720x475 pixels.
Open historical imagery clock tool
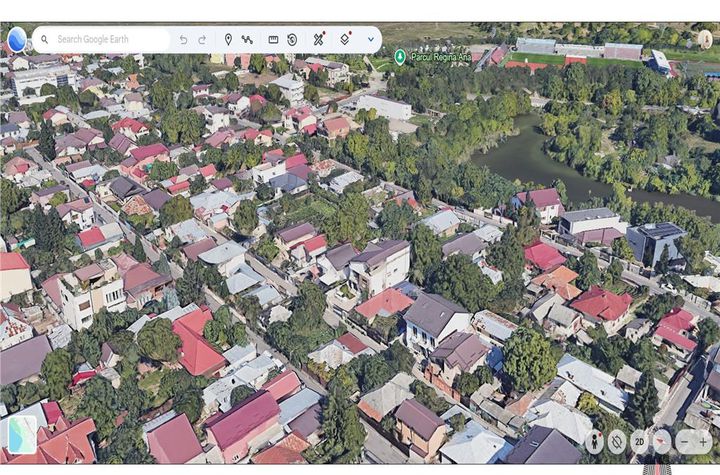(x=292, y=40)
